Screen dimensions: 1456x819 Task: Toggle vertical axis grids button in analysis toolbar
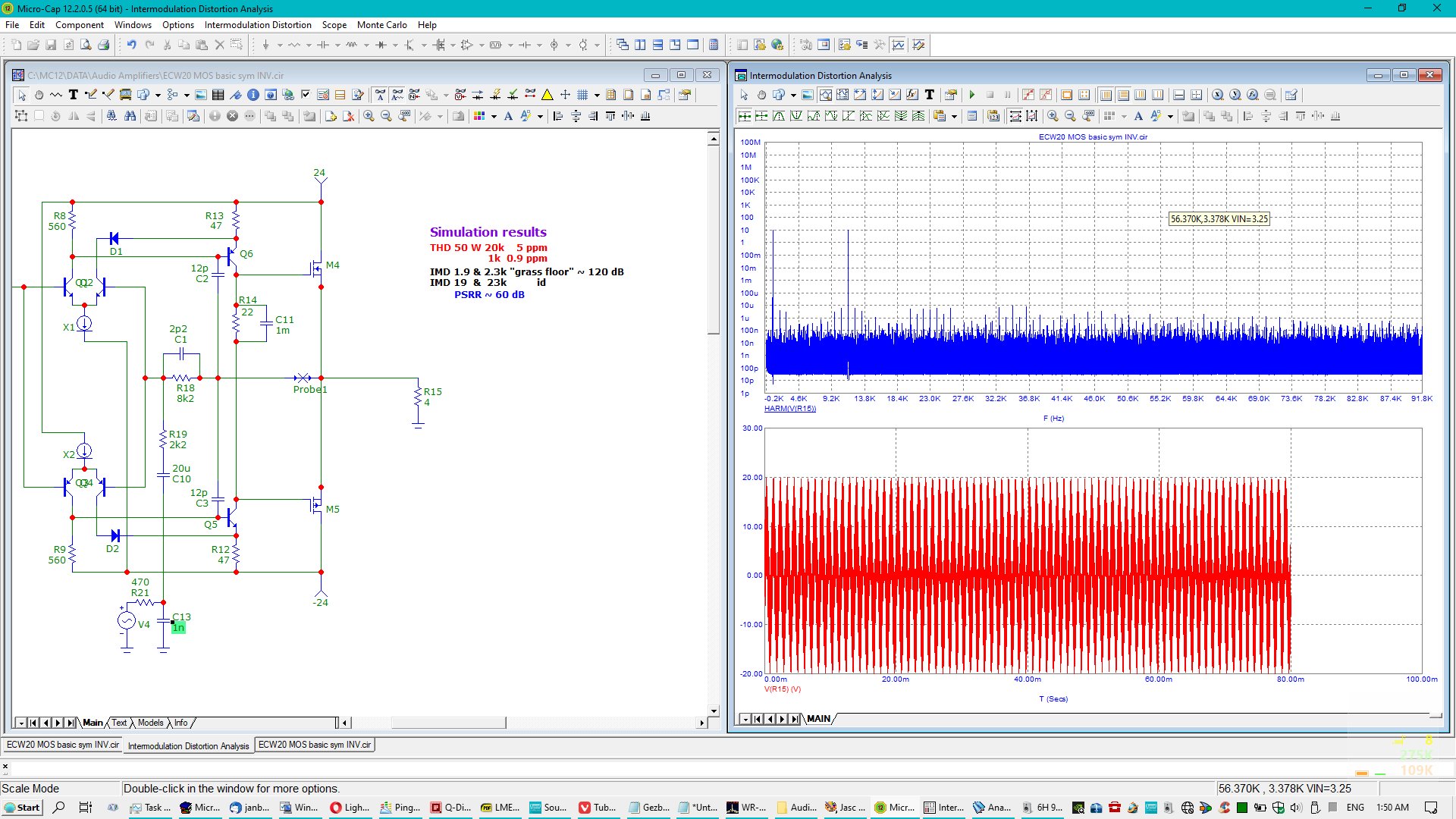point(1106,95)
